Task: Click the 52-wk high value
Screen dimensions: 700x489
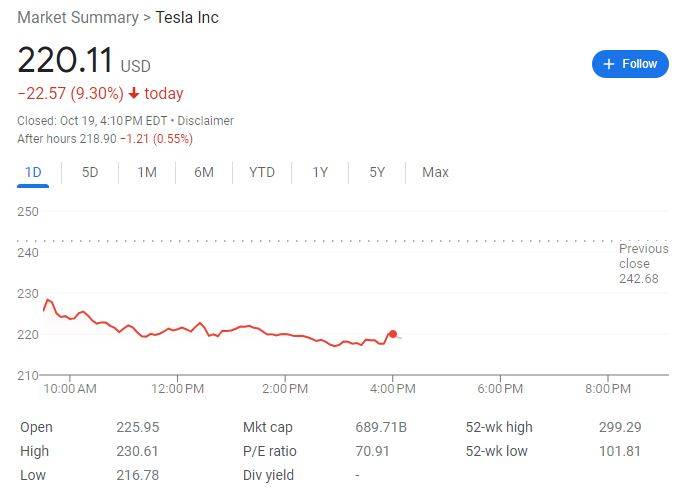Action: tap(622, 427)
